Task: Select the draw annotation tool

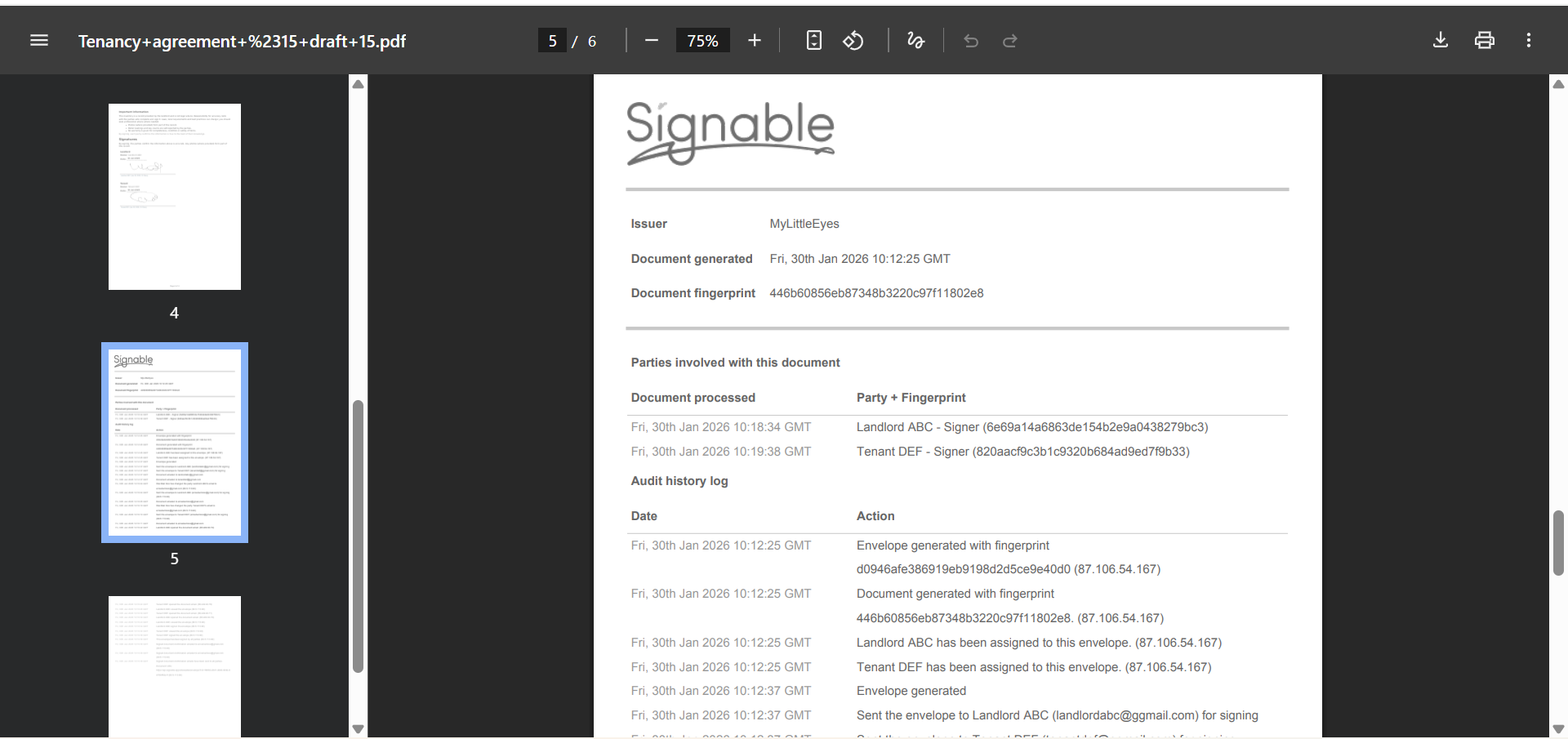Action: (x=915, y=40)
